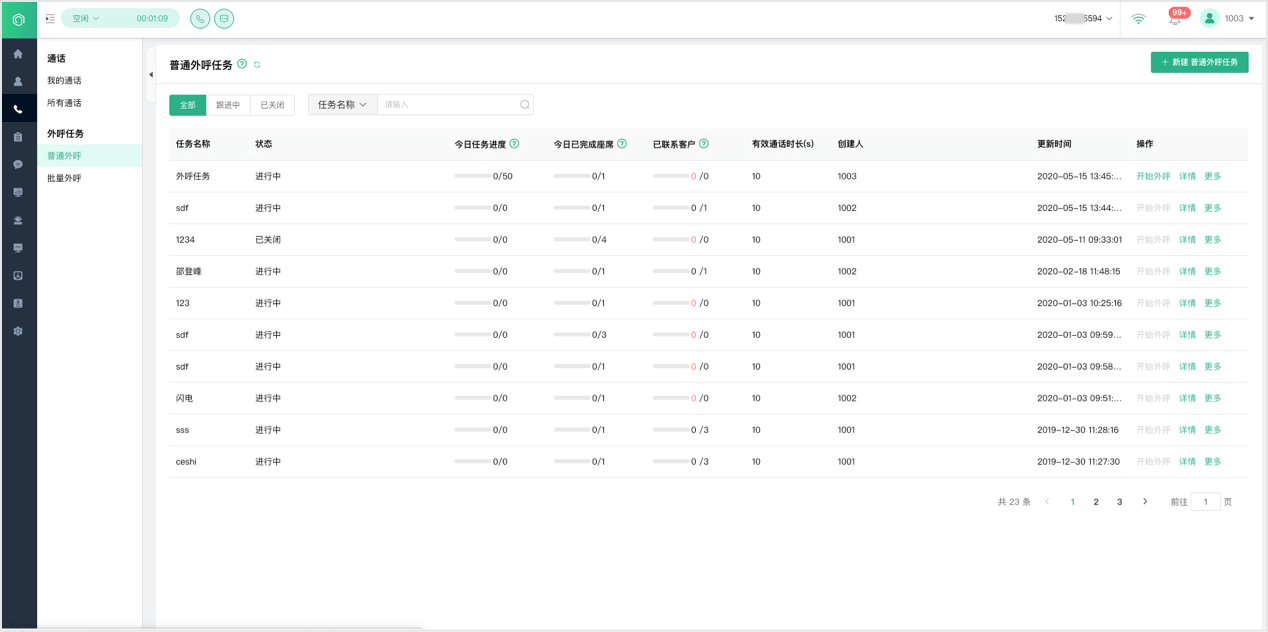The image size is (1268, 632).
Task: Open the home icon in left sidebar
Action: tap(18, 54)
